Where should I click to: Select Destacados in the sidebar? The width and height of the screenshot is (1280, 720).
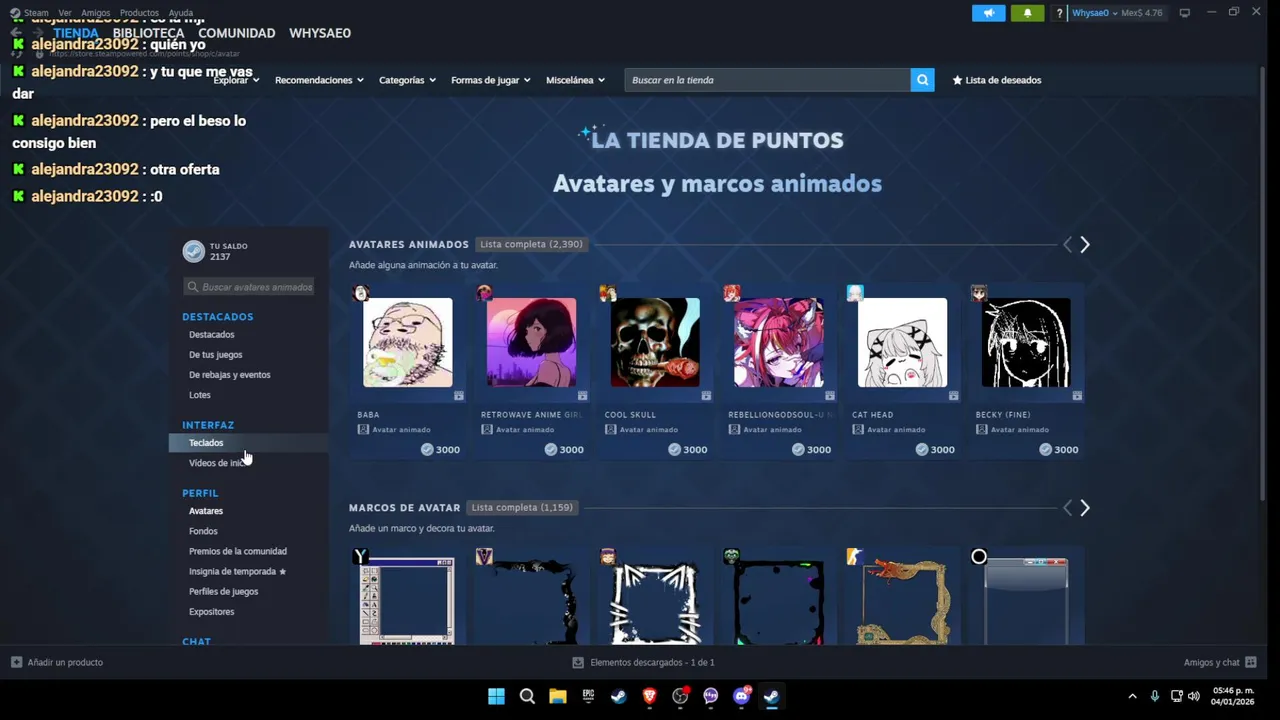pyautogui.click(x=211, y=335)
